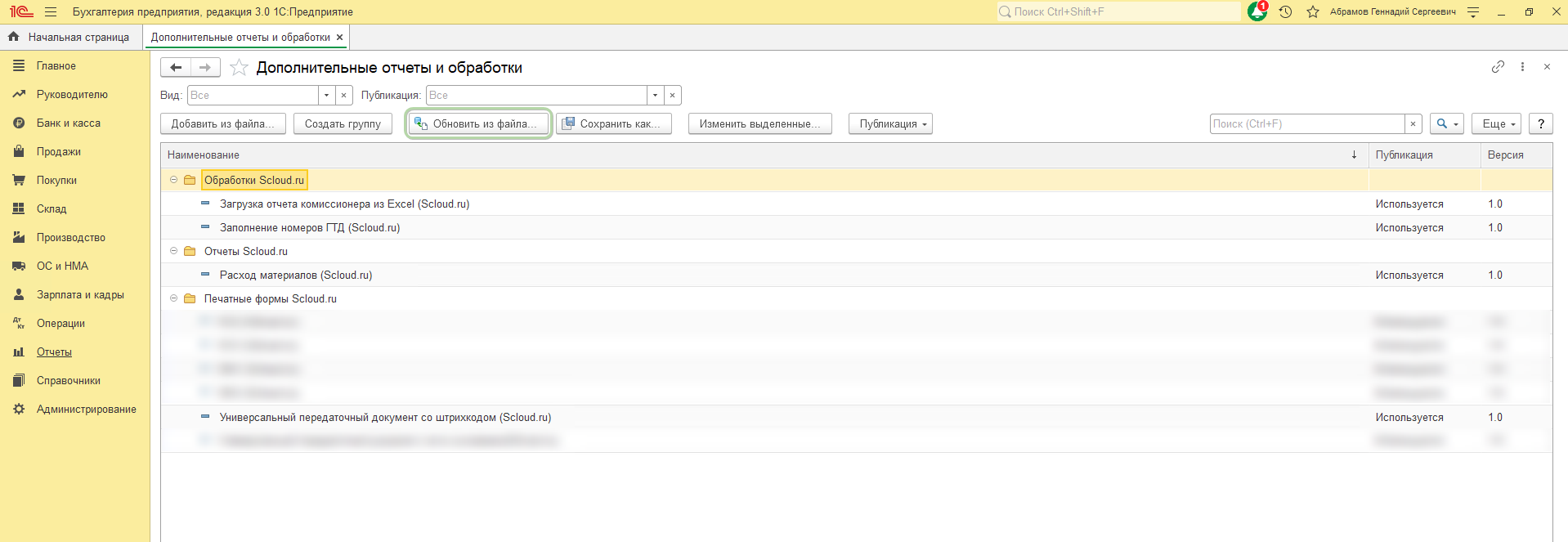Copy link to this form icon
The image size is (1568, 542).
(x=1498, y=67)
